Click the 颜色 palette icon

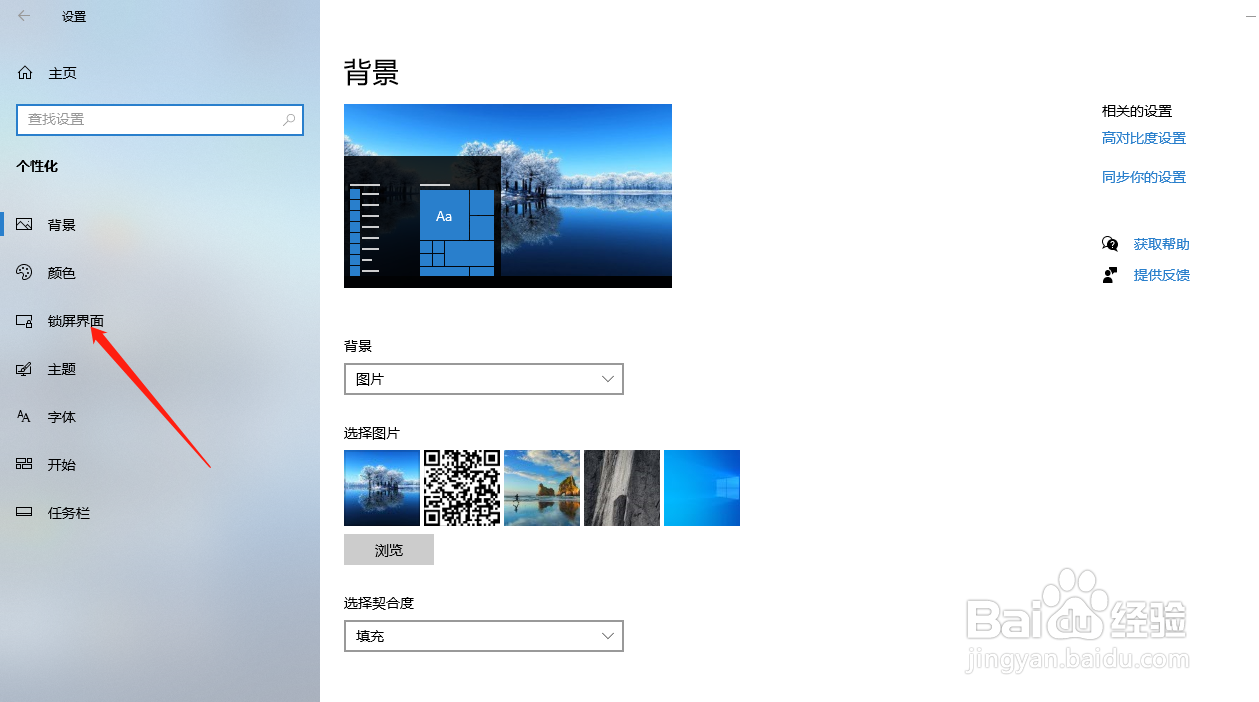point(25,273)
